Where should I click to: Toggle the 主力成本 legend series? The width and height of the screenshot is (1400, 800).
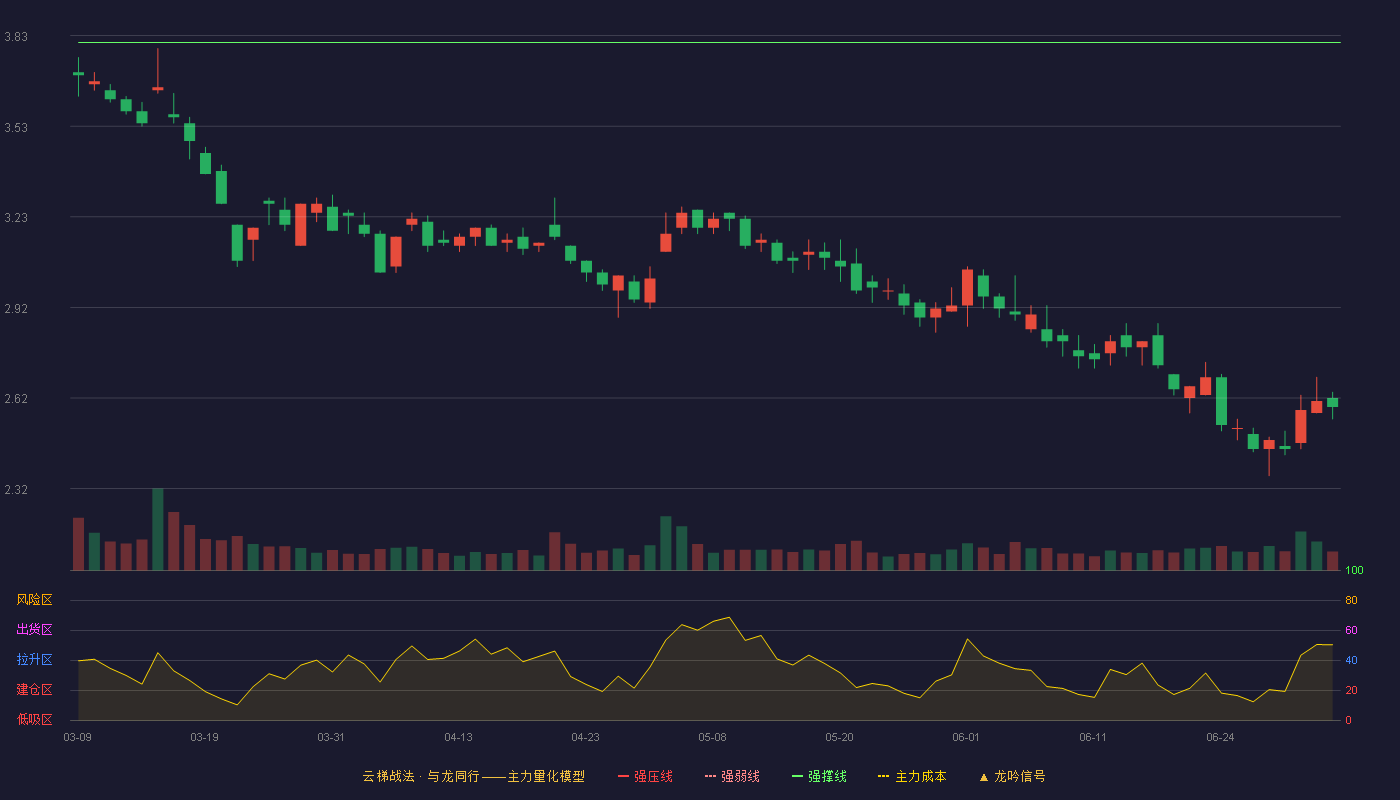(x=912, y=776)
